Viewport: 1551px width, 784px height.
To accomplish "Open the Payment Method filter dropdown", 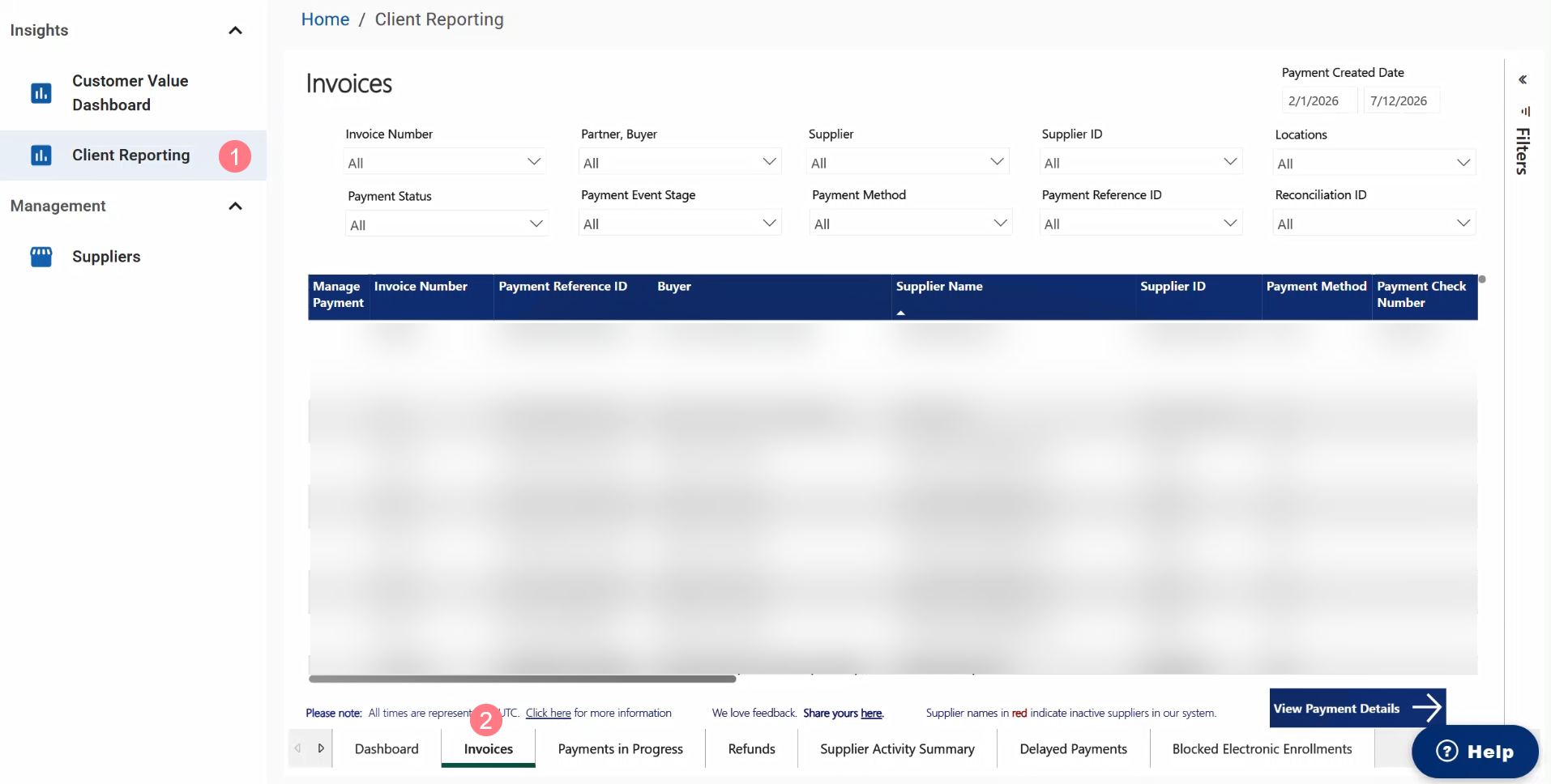I will 911,223.
